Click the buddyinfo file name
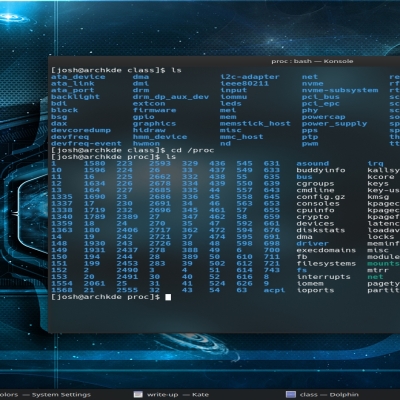 pyautogui.click(x=321, y=170)
